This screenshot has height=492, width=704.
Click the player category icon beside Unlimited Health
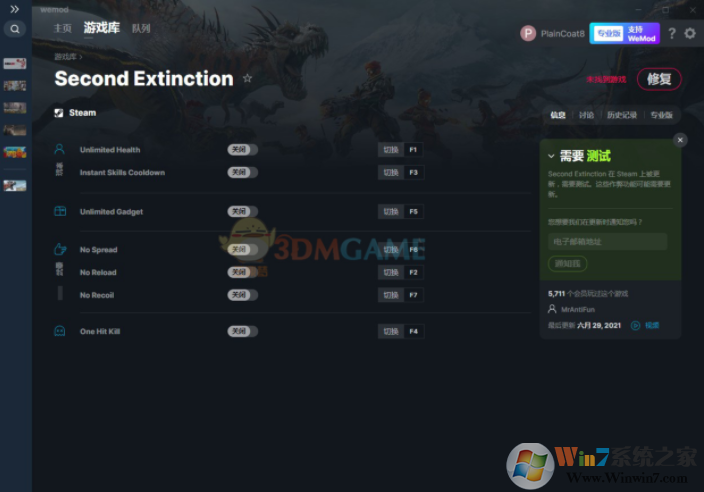click(59, 149)
